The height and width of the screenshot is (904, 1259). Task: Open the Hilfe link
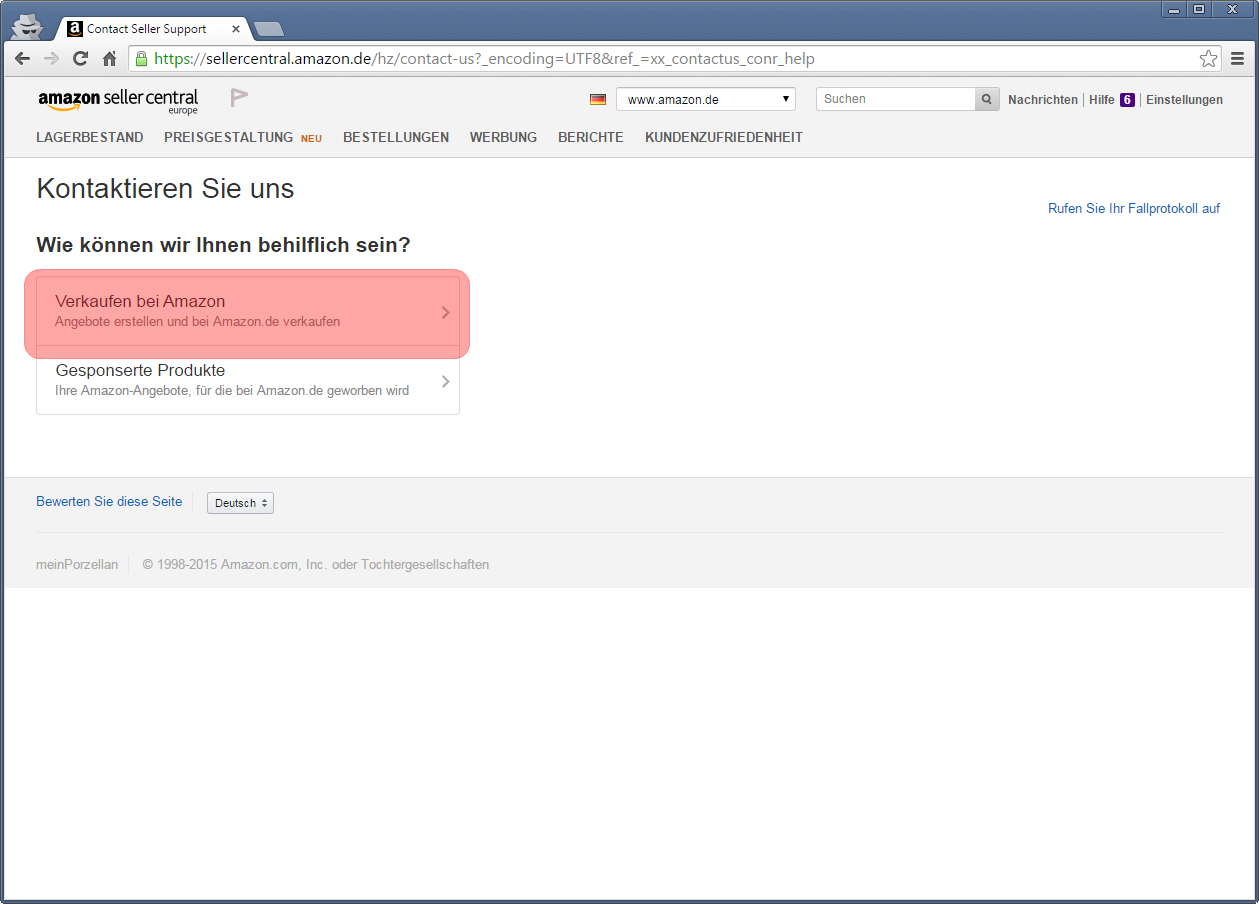(1102, 100)
